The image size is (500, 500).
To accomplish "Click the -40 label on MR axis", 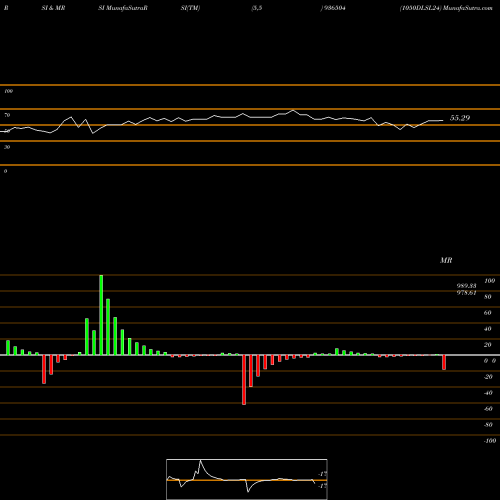I will click(488, 393).
